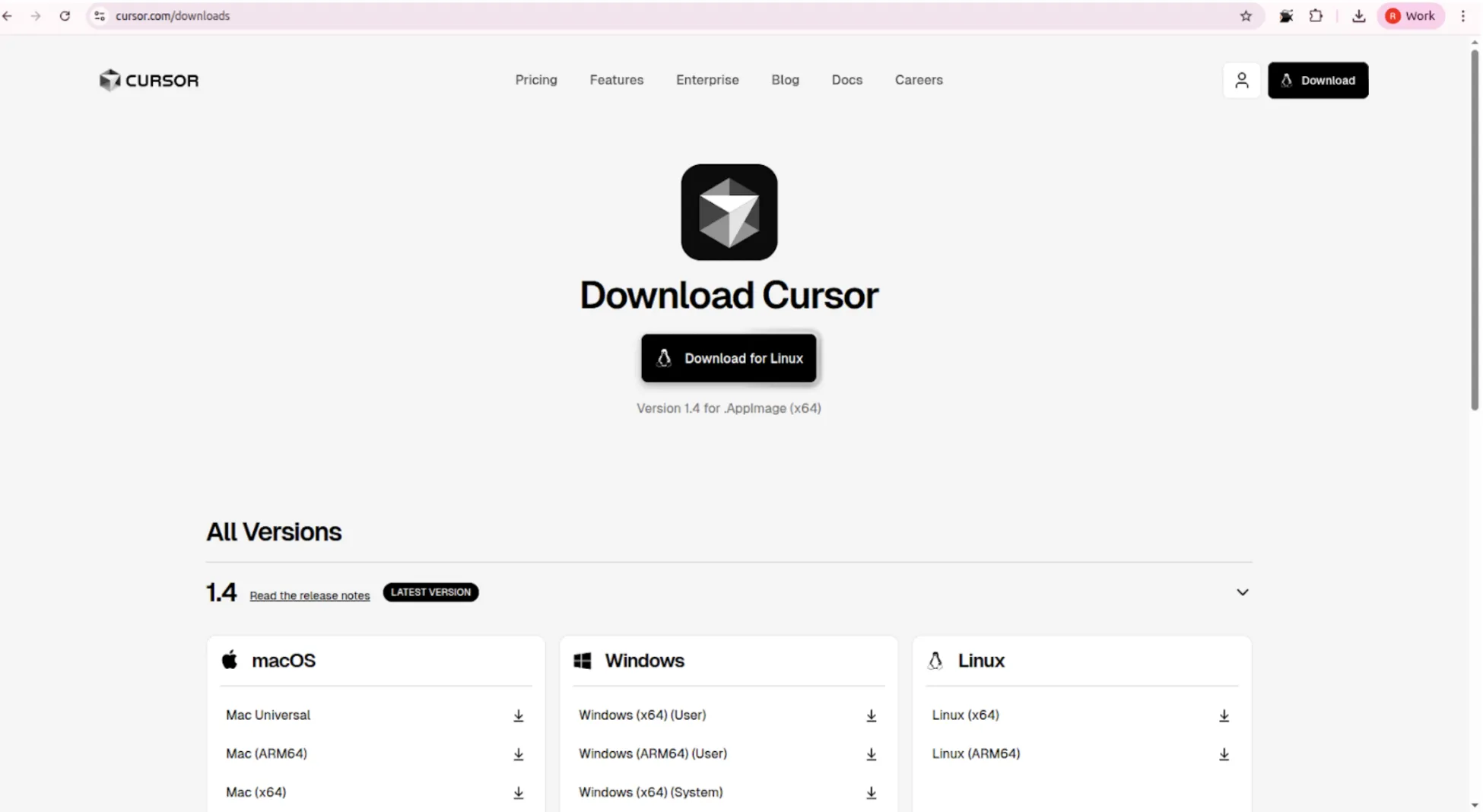Open the browser downloads tray icon
This screenshot has height=812, width=1483.
click(x=1358, y=16)
